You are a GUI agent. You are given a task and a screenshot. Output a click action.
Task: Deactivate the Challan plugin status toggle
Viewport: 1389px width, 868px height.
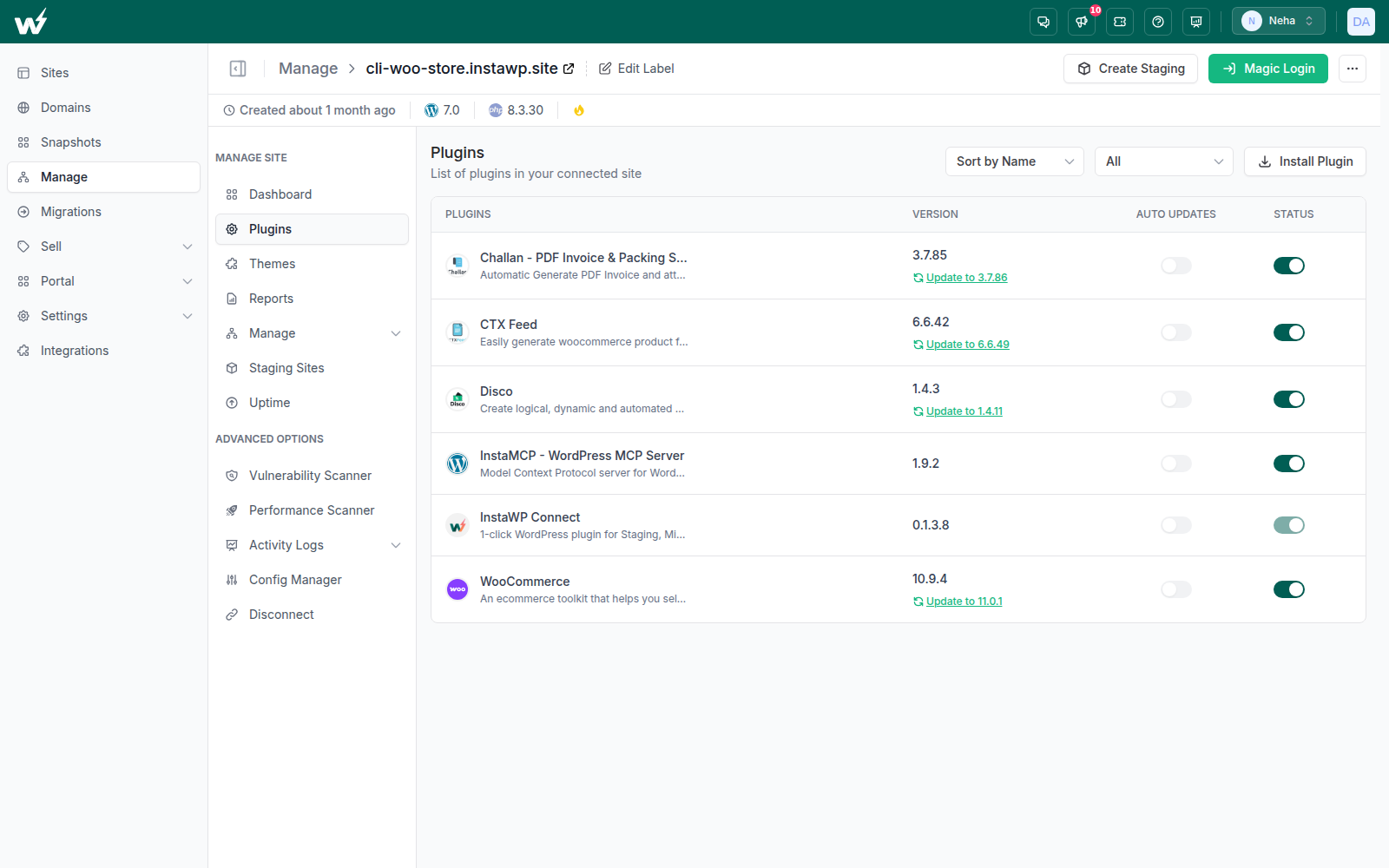(1289, 266)
